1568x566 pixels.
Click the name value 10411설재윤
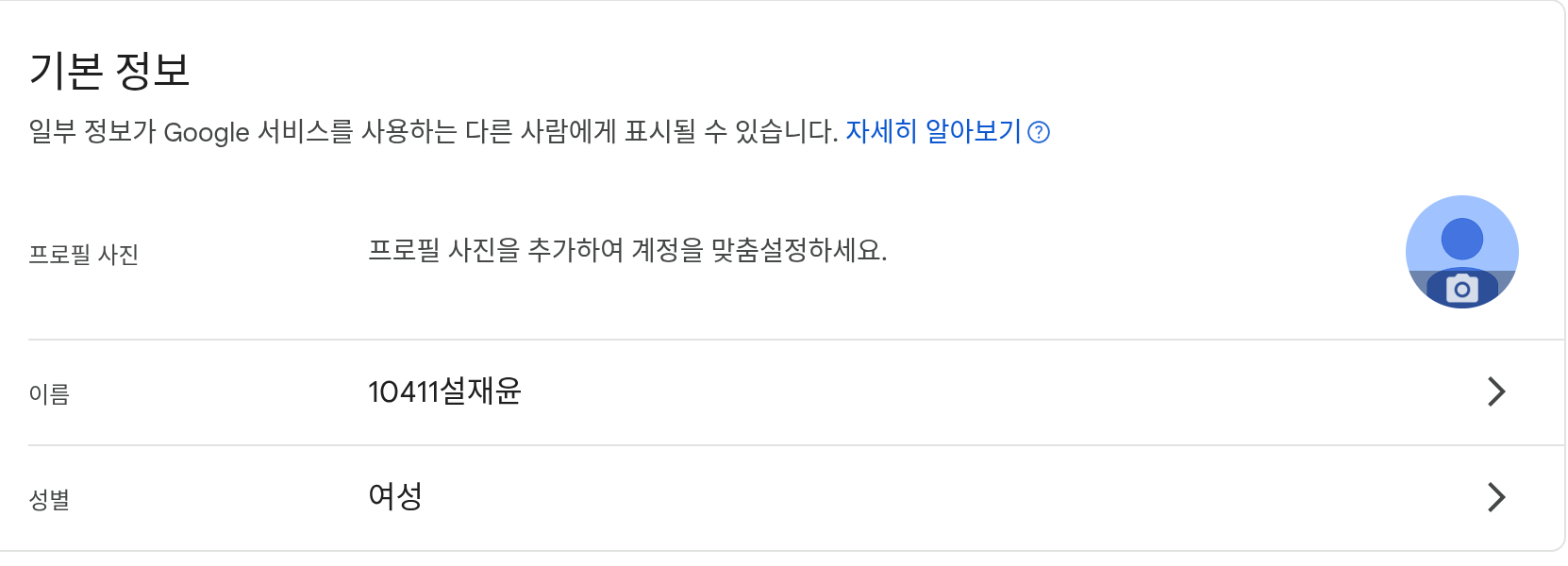tap(444, 391)
